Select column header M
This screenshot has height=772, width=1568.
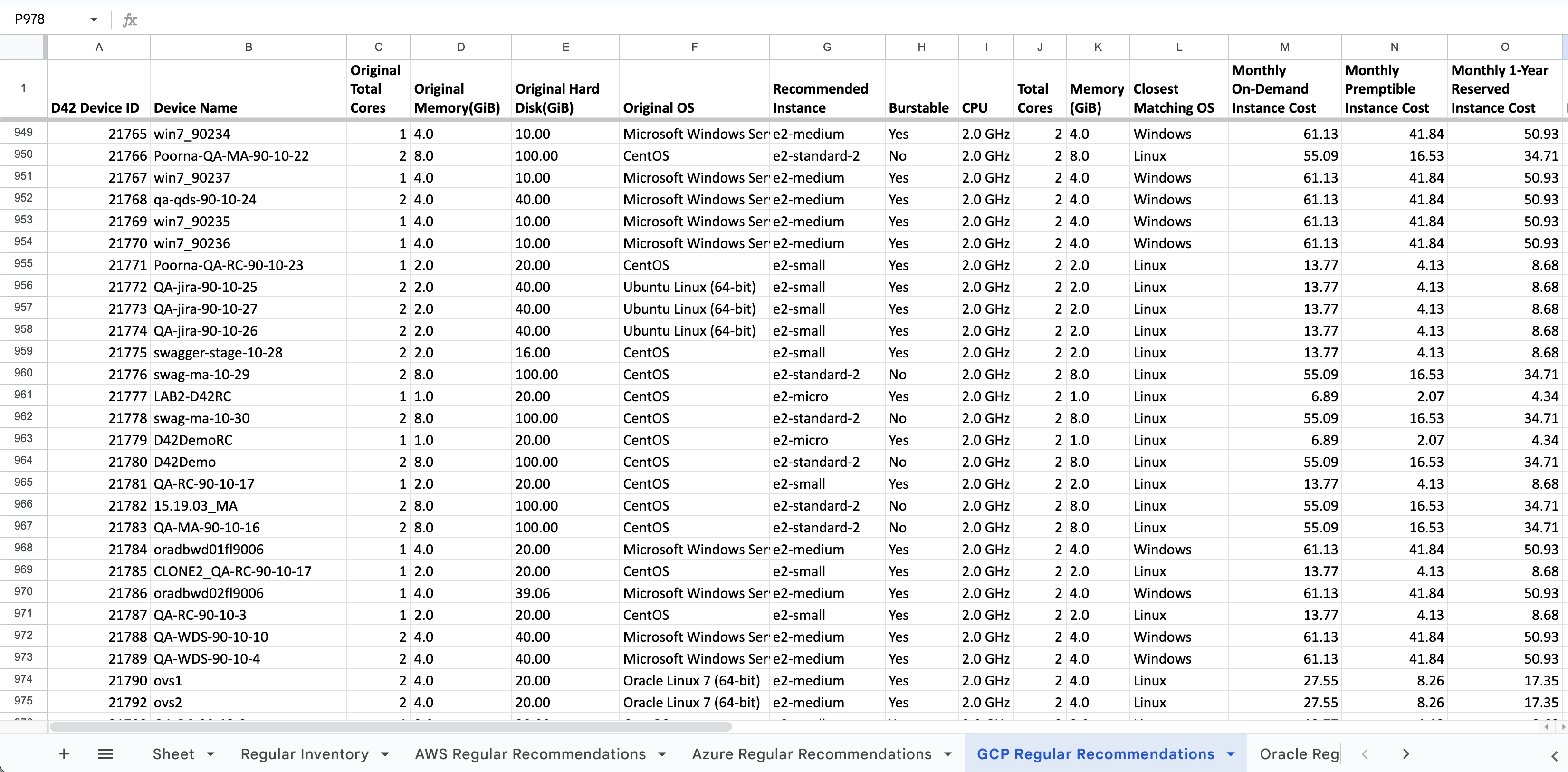click(x=1284, y=47)
